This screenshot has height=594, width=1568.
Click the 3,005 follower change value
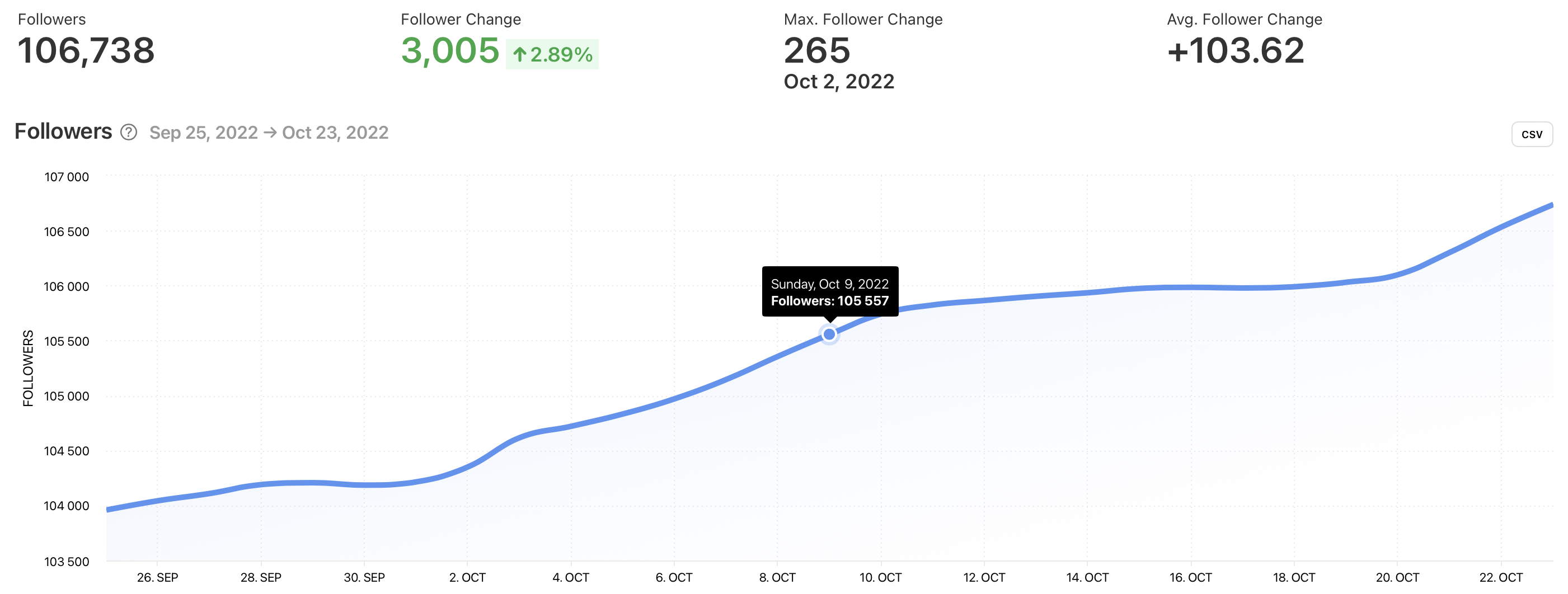(450, 50)
